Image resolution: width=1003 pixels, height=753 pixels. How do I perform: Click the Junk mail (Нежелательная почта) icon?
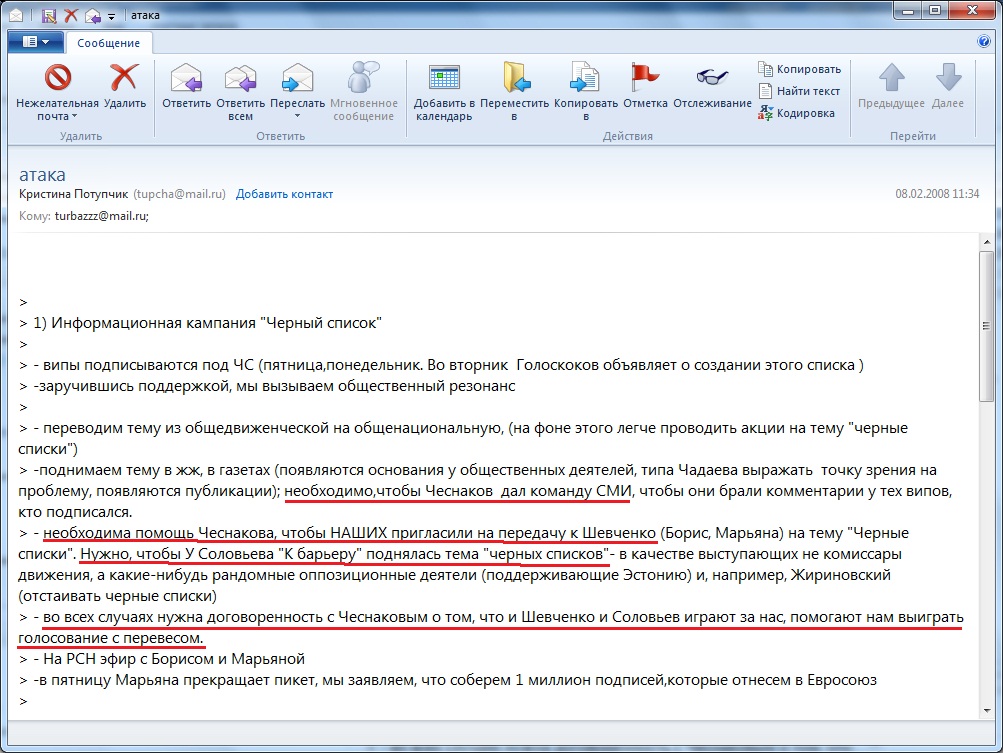(x=57, y=78)
